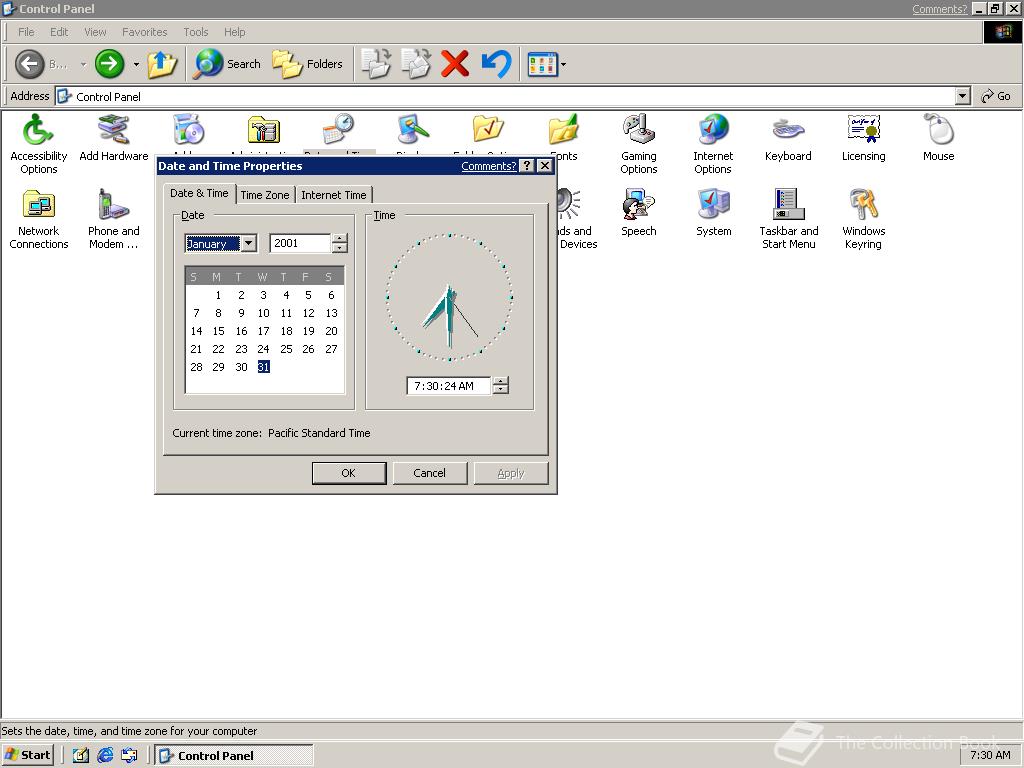This screenshot has height=768, width=1024.
Task: Click Comments link in dialog title bar
Action: [488, 166]
